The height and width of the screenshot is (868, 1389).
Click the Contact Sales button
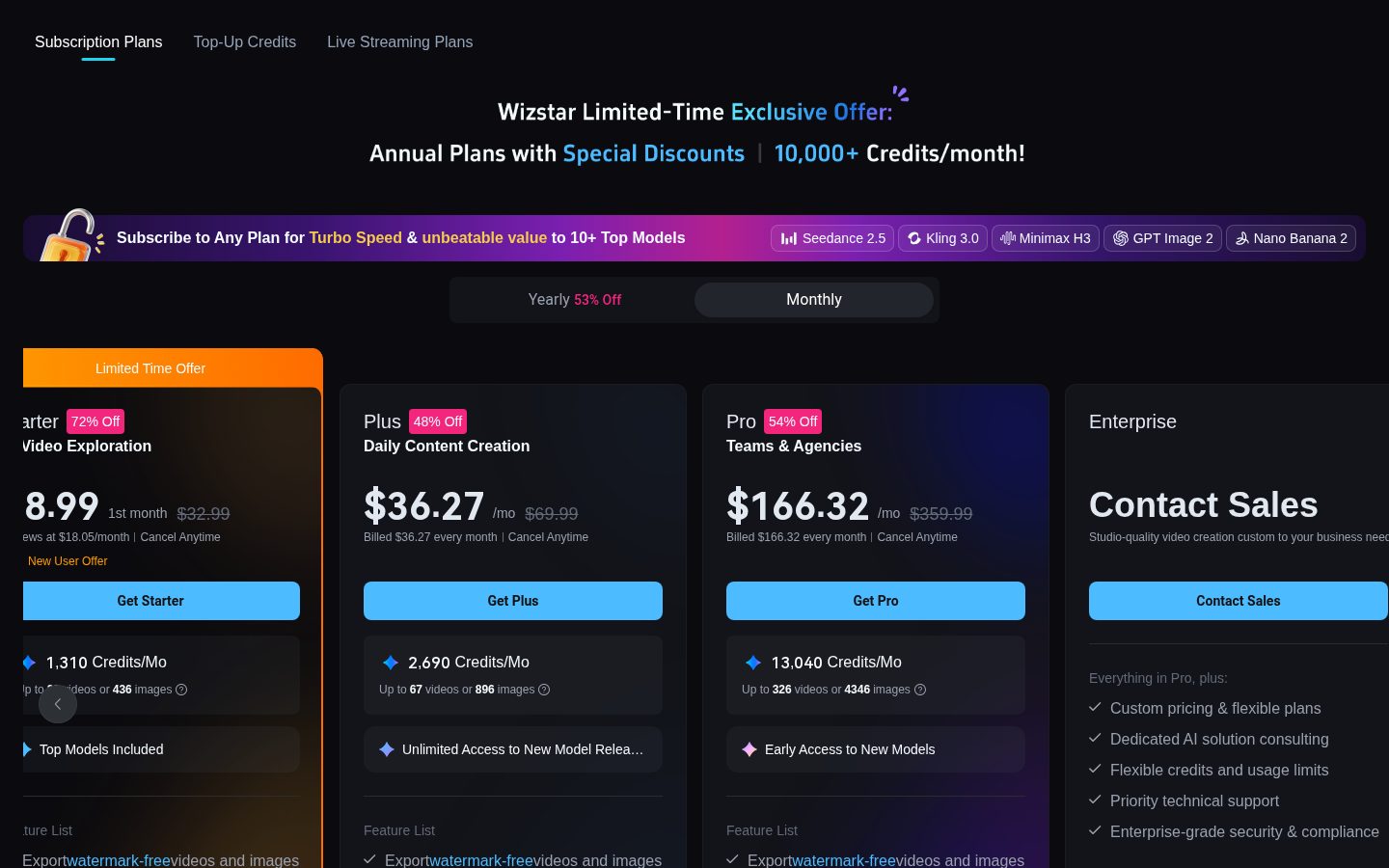(1239, 601)
